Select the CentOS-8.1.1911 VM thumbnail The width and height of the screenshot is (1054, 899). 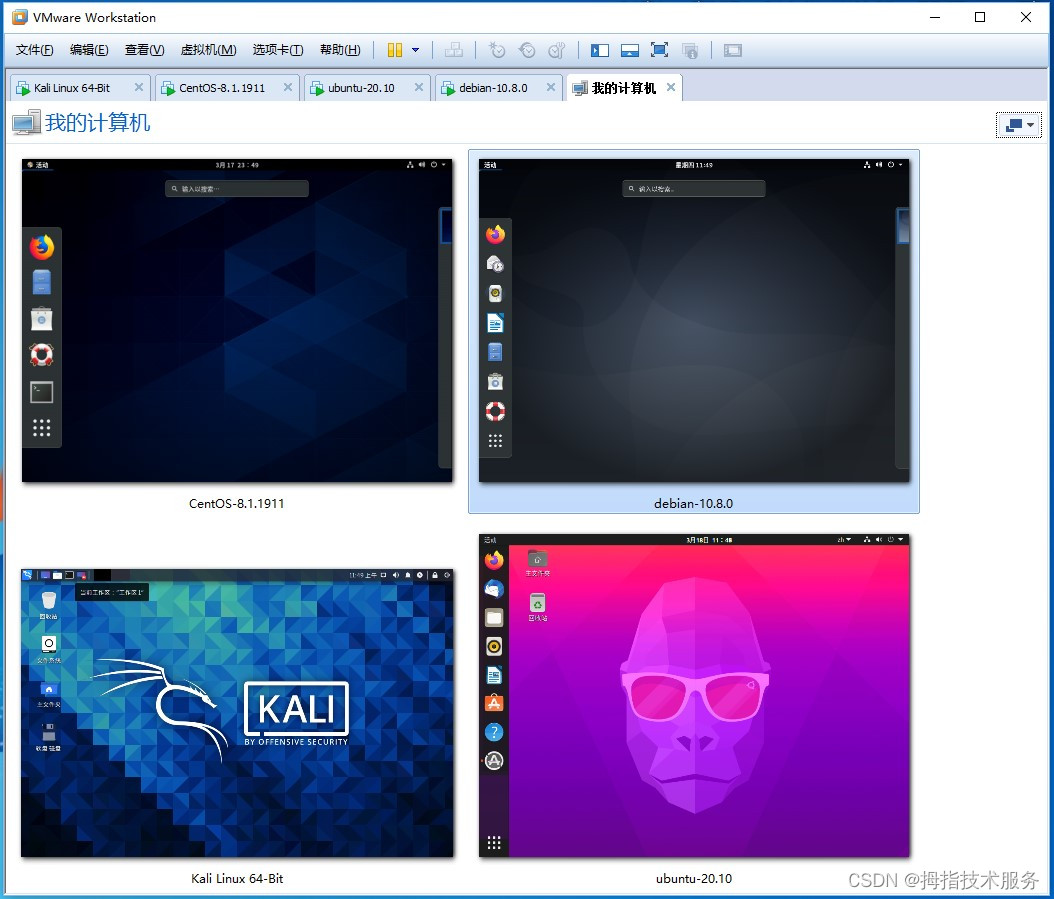237,321
